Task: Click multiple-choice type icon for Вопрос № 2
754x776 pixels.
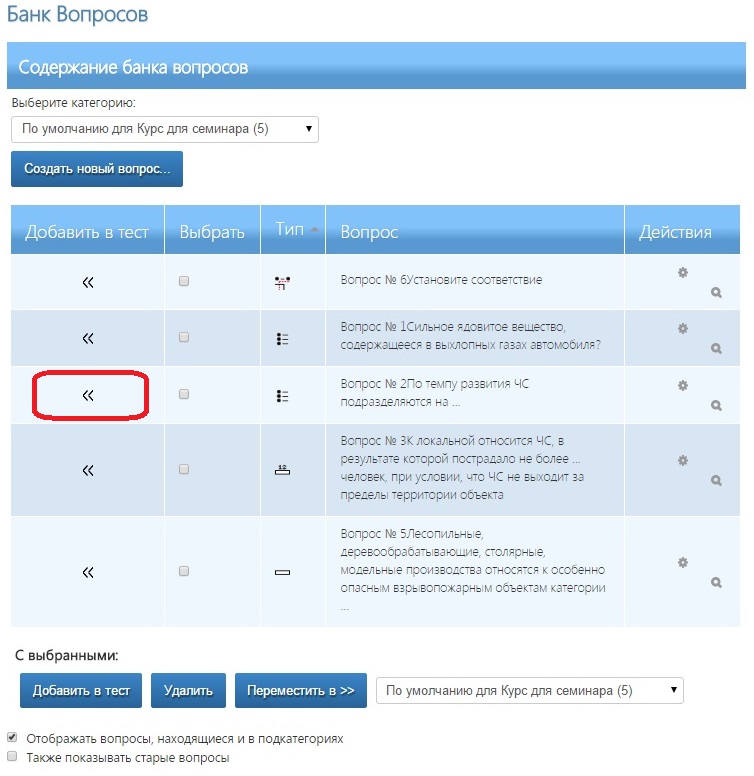Action: [283, 396]
